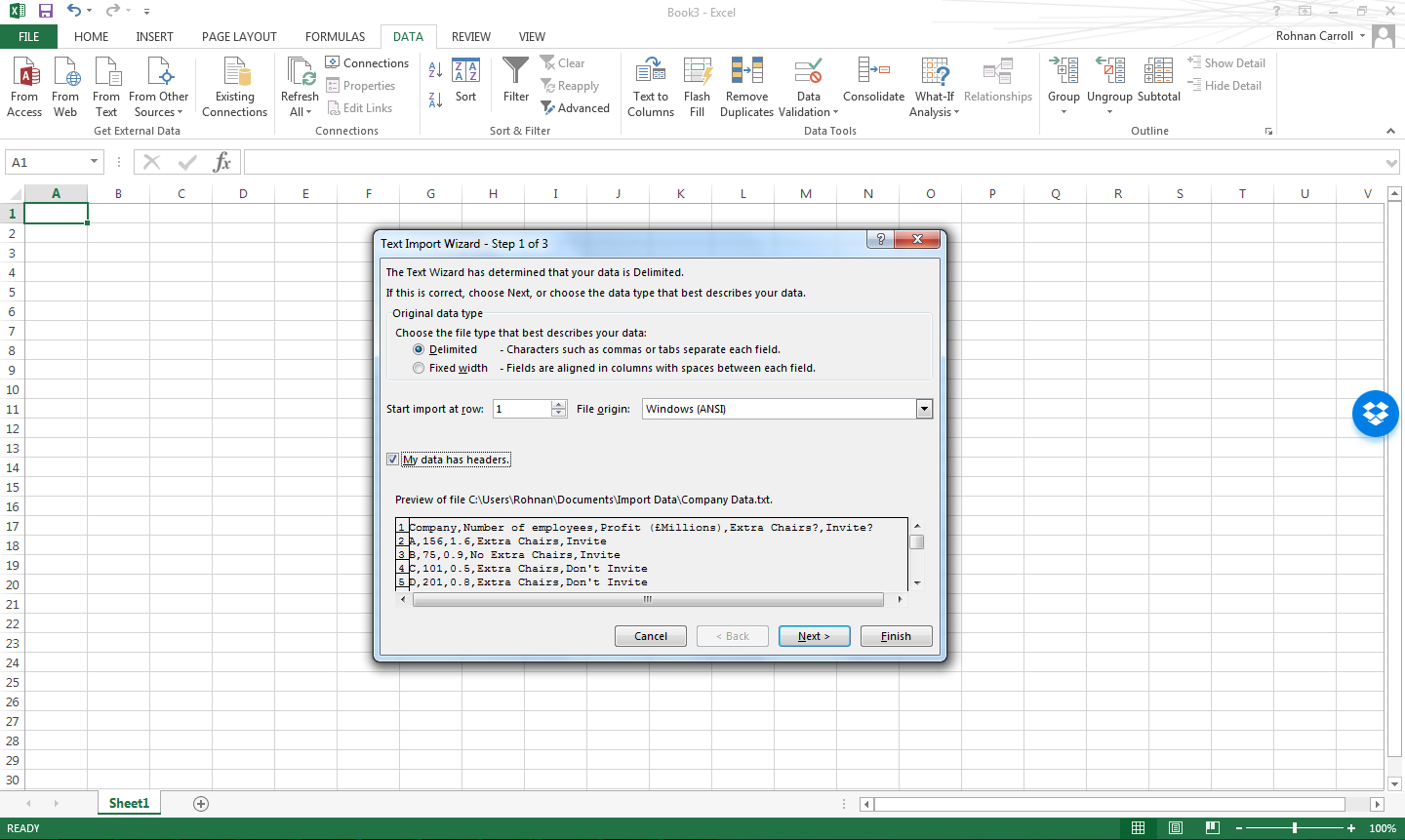Click the Undo arrow icon
Viewport: 1405px width, 840px height.
pyautogui.click(x=74, y=11)
